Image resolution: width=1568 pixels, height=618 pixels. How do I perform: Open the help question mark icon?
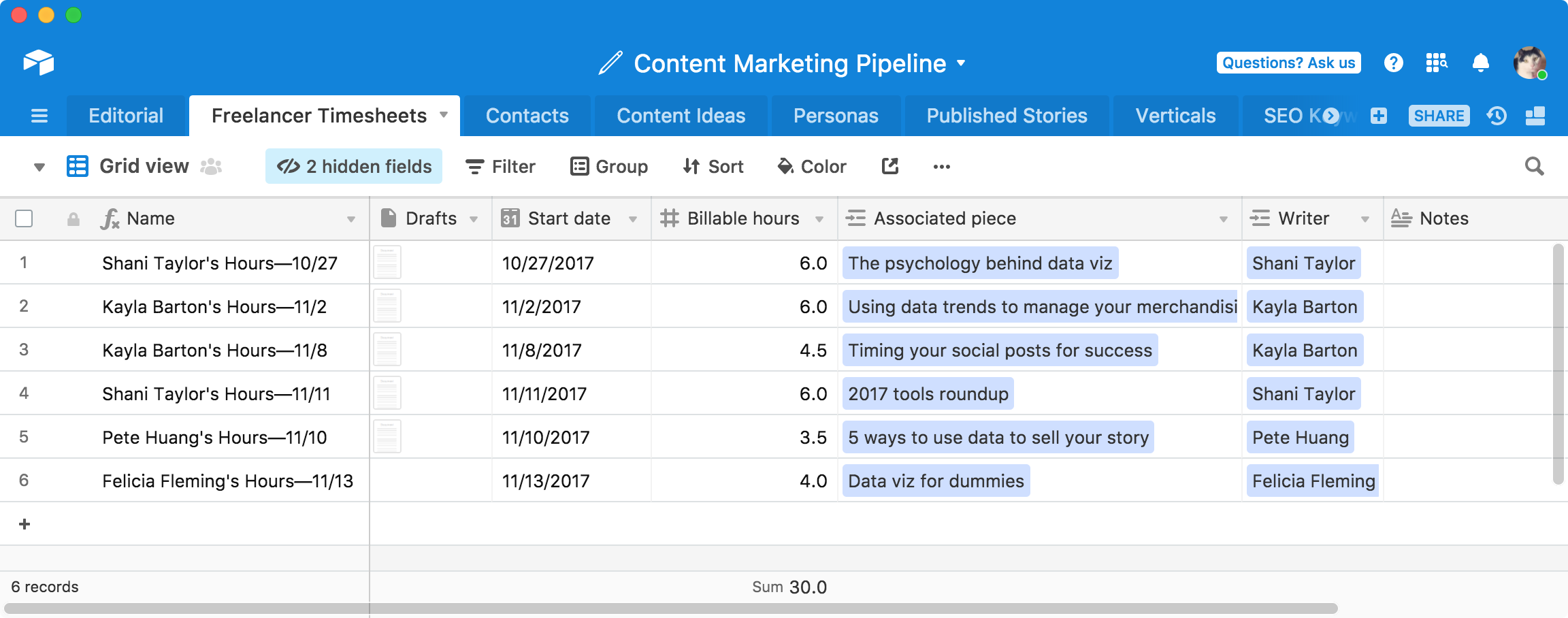[x=1393, y=63]
